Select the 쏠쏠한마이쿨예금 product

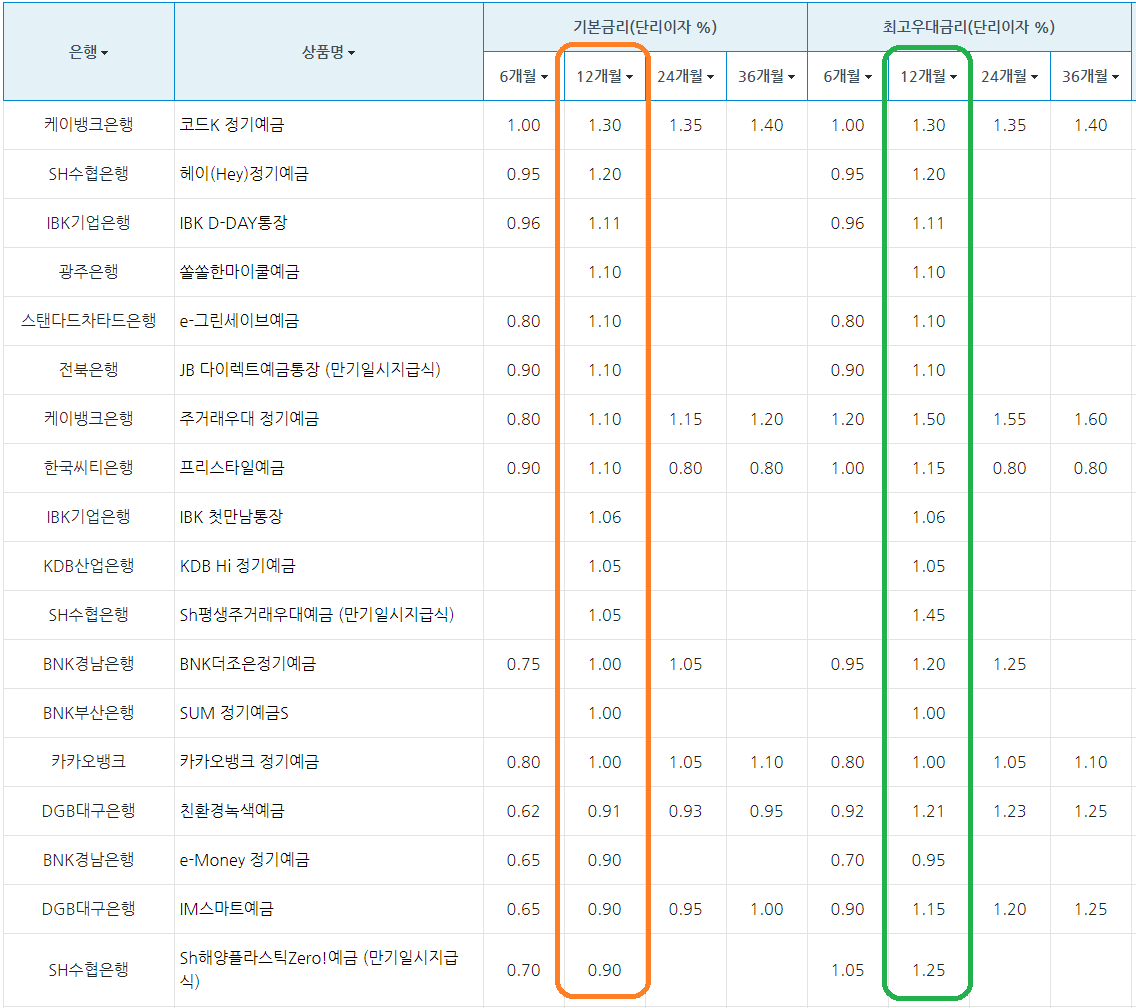pyautogui.click(x=240, y=272)
